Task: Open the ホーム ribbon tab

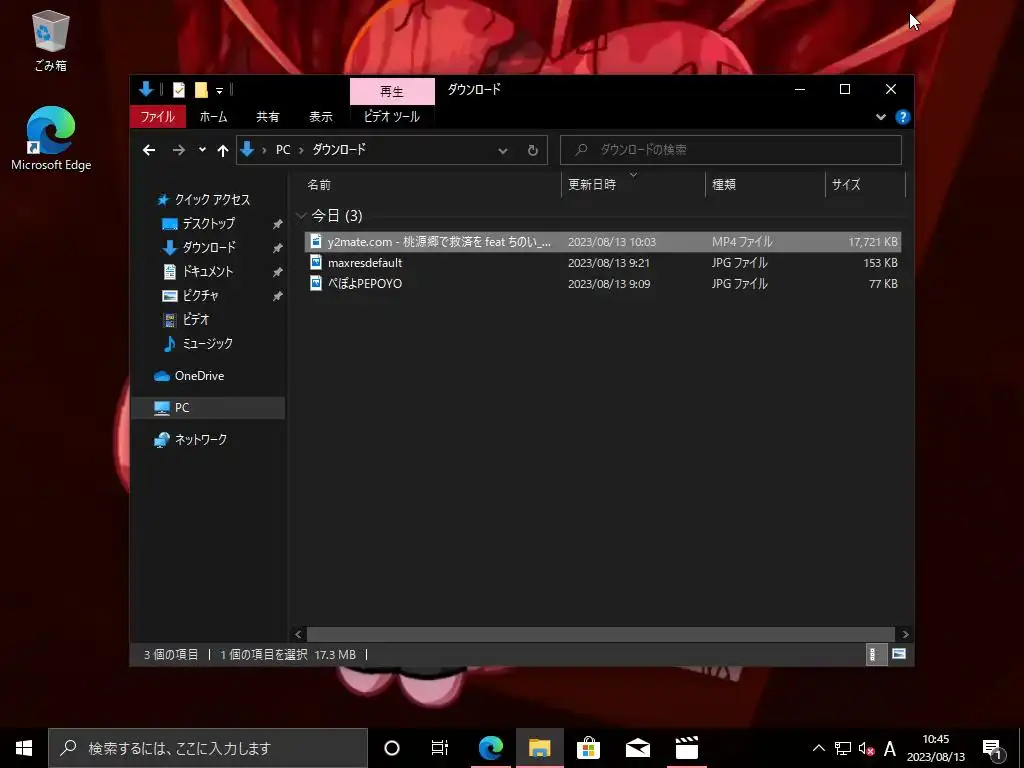Action: (214, 117)
